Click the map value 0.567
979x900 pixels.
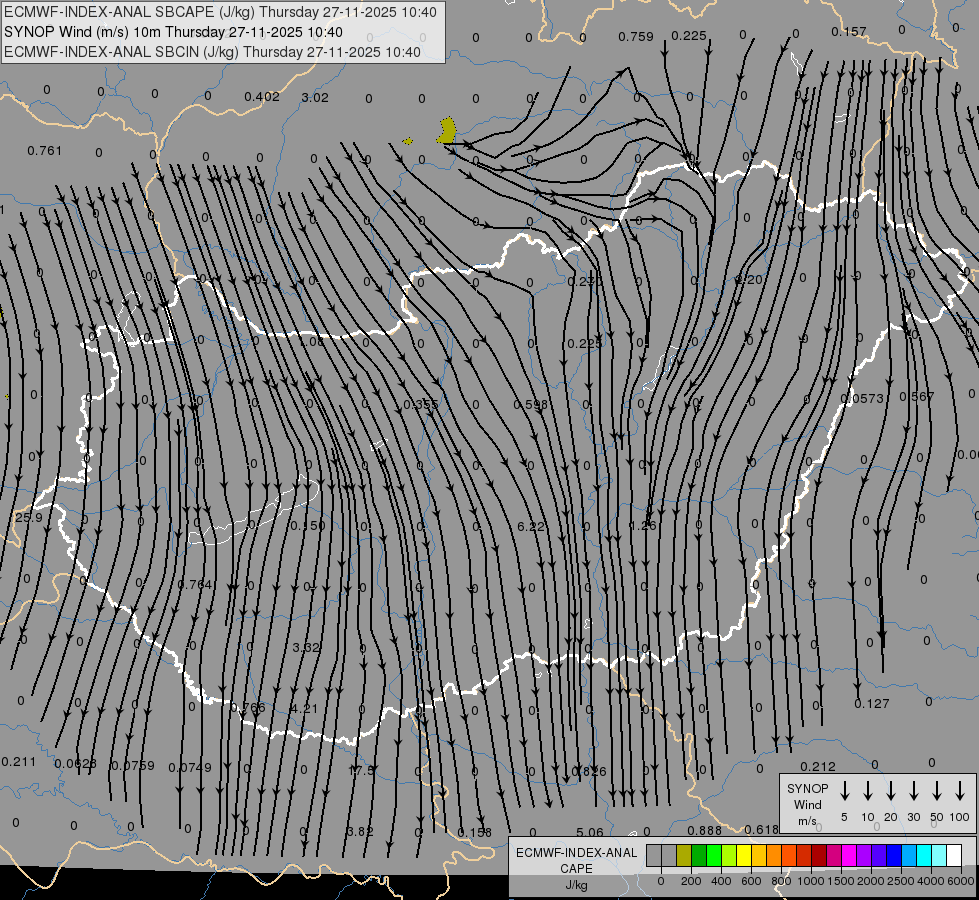917,397
